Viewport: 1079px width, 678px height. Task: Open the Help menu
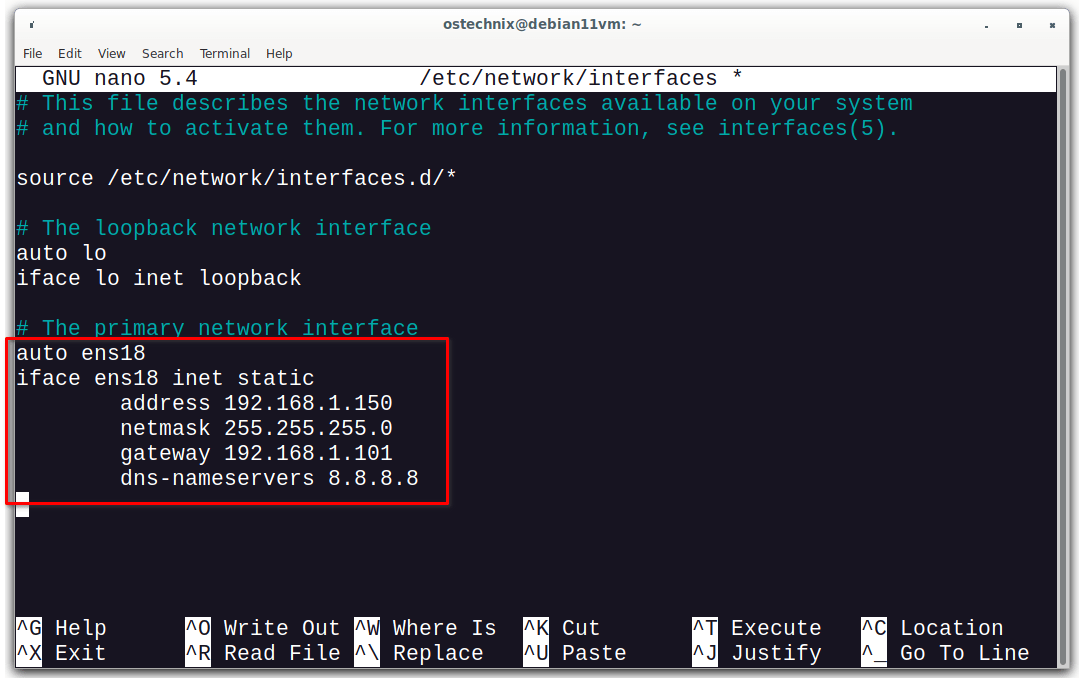pos(279,54)
